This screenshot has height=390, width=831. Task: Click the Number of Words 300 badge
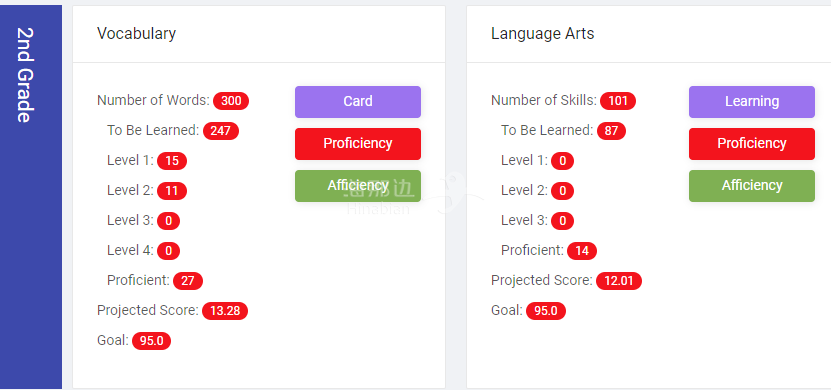[x=231, y=101]
